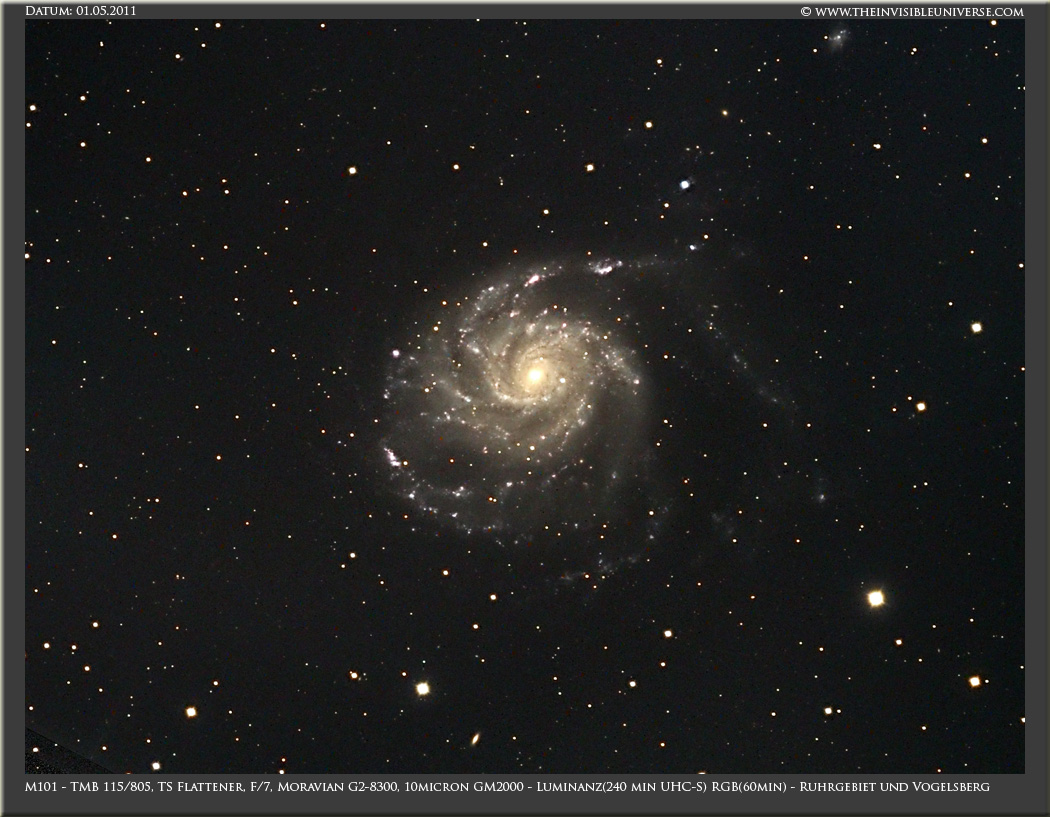Click the bright star near the right edge
1050x817 pixels.
coord(976,327)
